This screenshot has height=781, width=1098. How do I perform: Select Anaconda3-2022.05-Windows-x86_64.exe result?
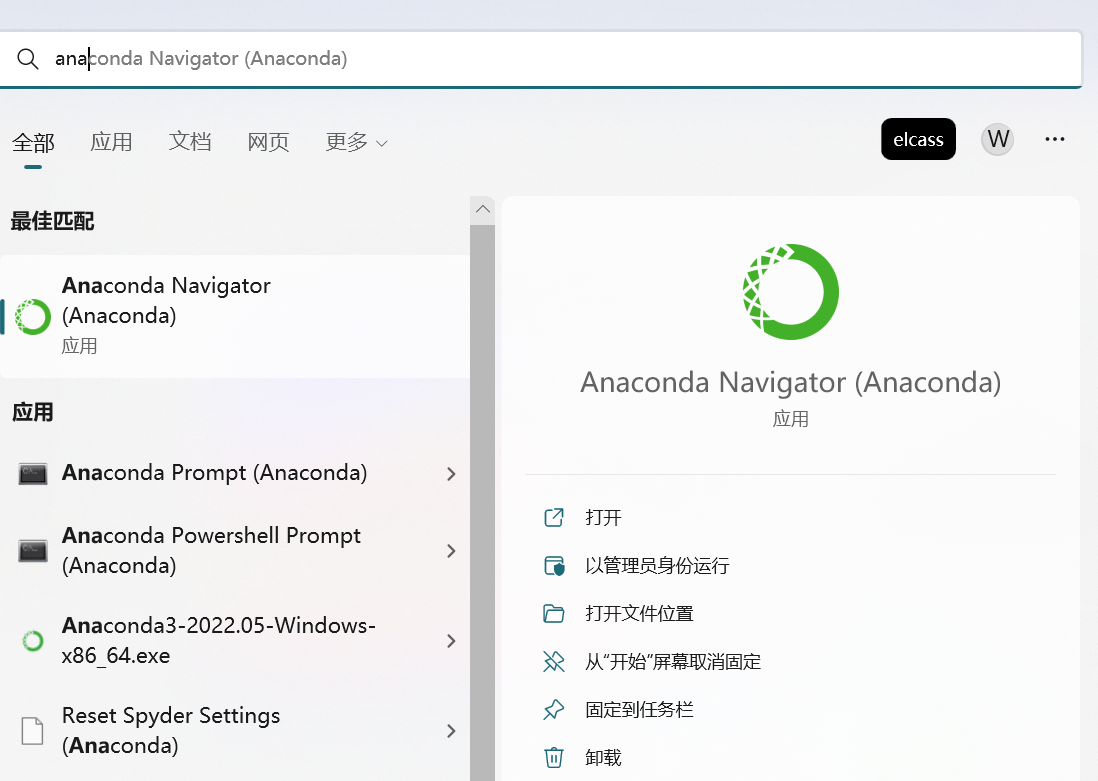(x=235, y=640)
